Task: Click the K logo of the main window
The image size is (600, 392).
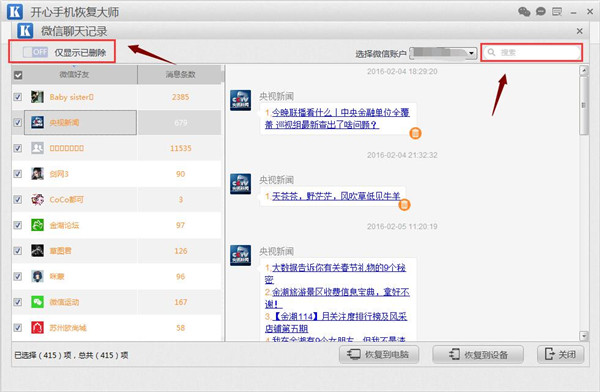Action: point(15,11)
